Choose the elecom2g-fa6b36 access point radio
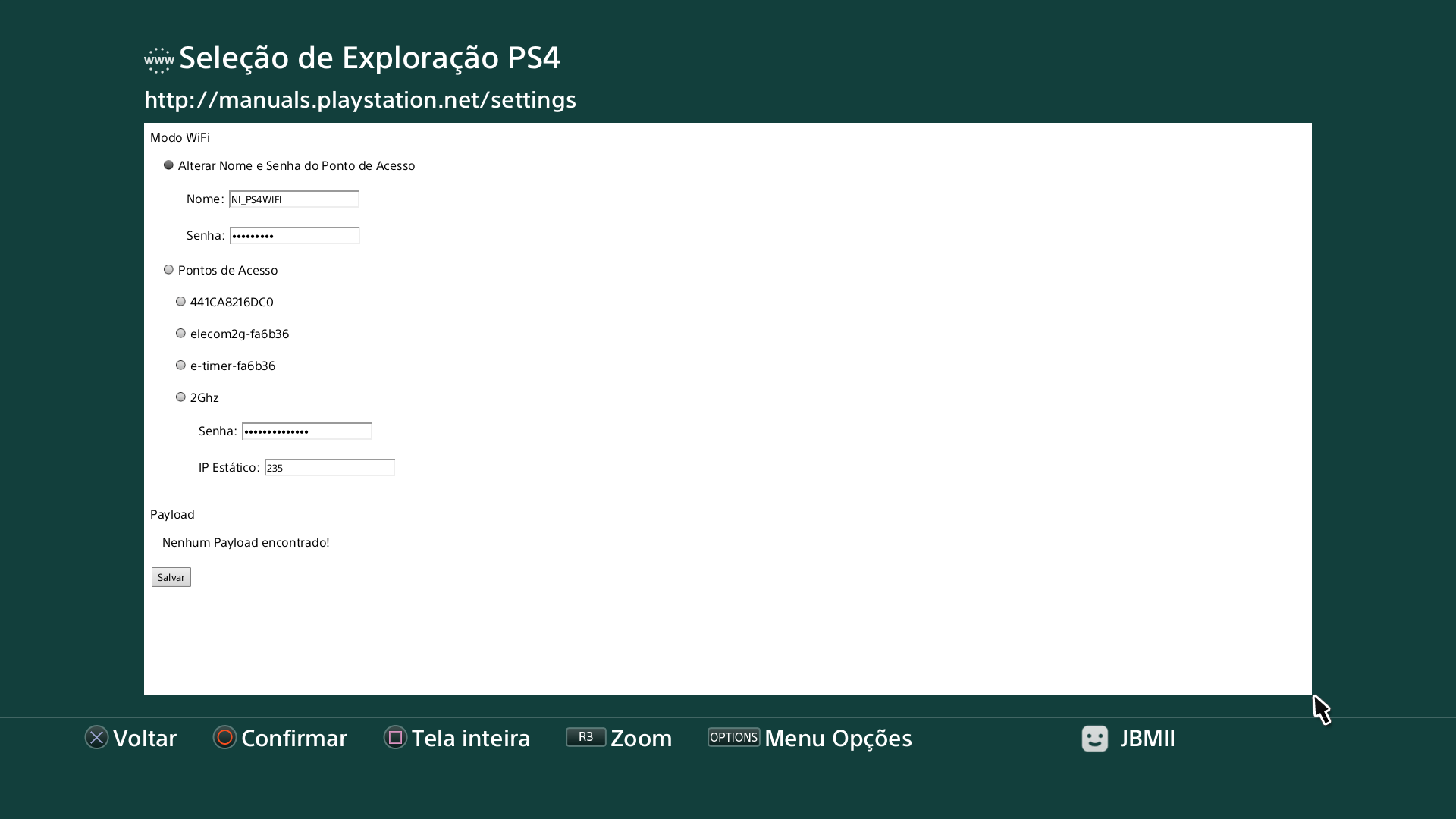 click(180, 333)
